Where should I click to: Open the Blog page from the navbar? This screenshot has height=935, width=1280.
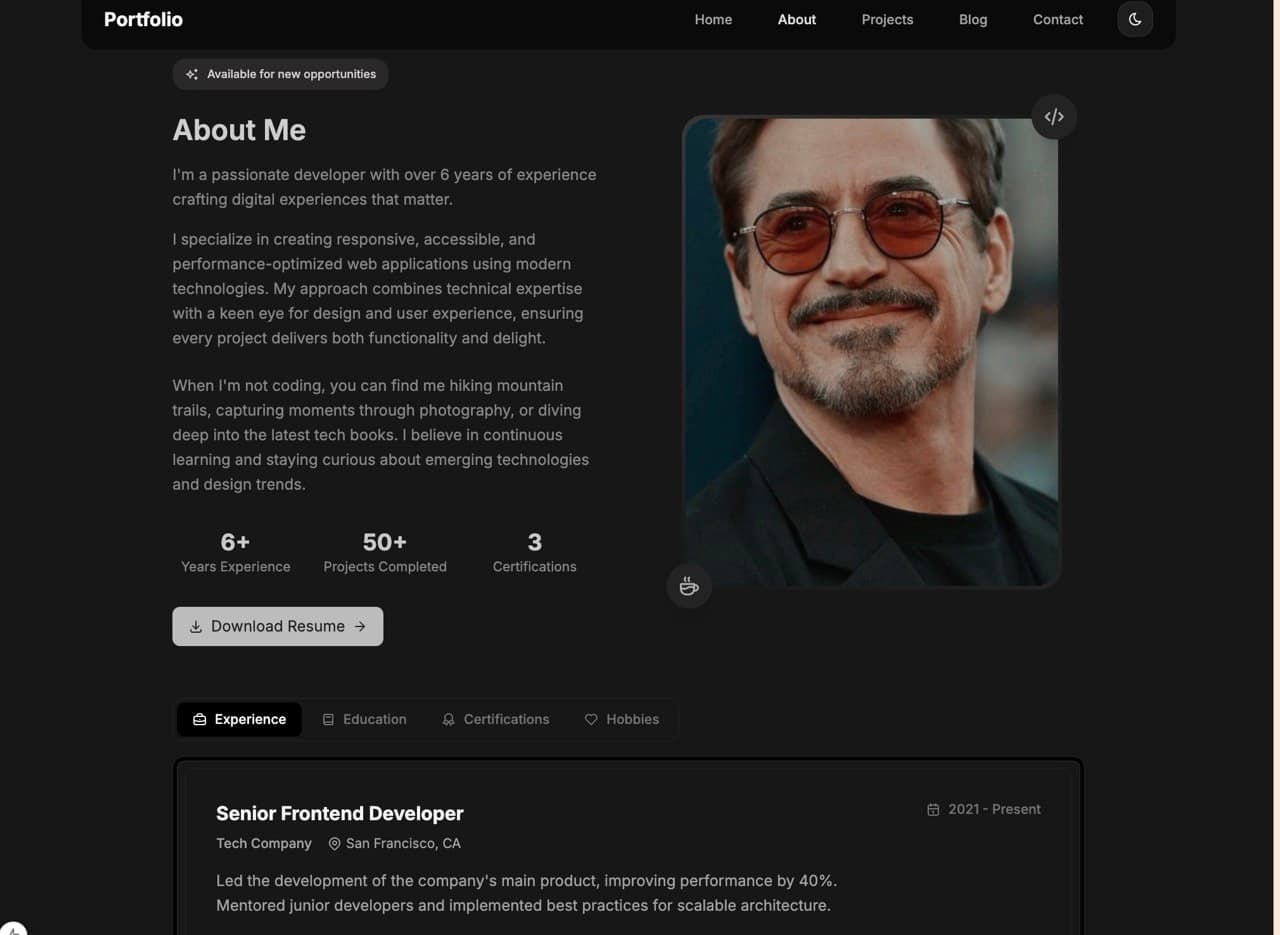973,19
